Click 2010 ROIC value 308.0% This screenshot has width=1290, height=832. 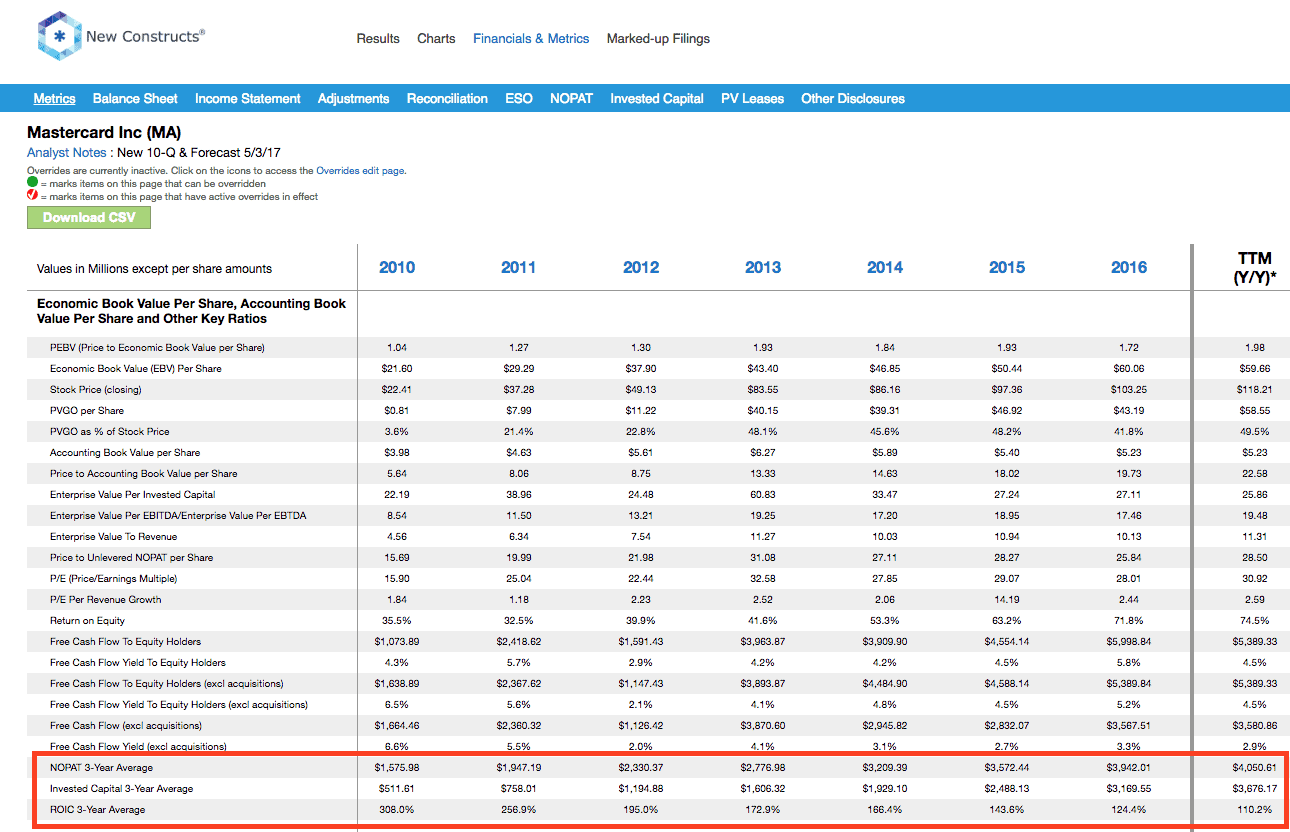pos(397,810)
